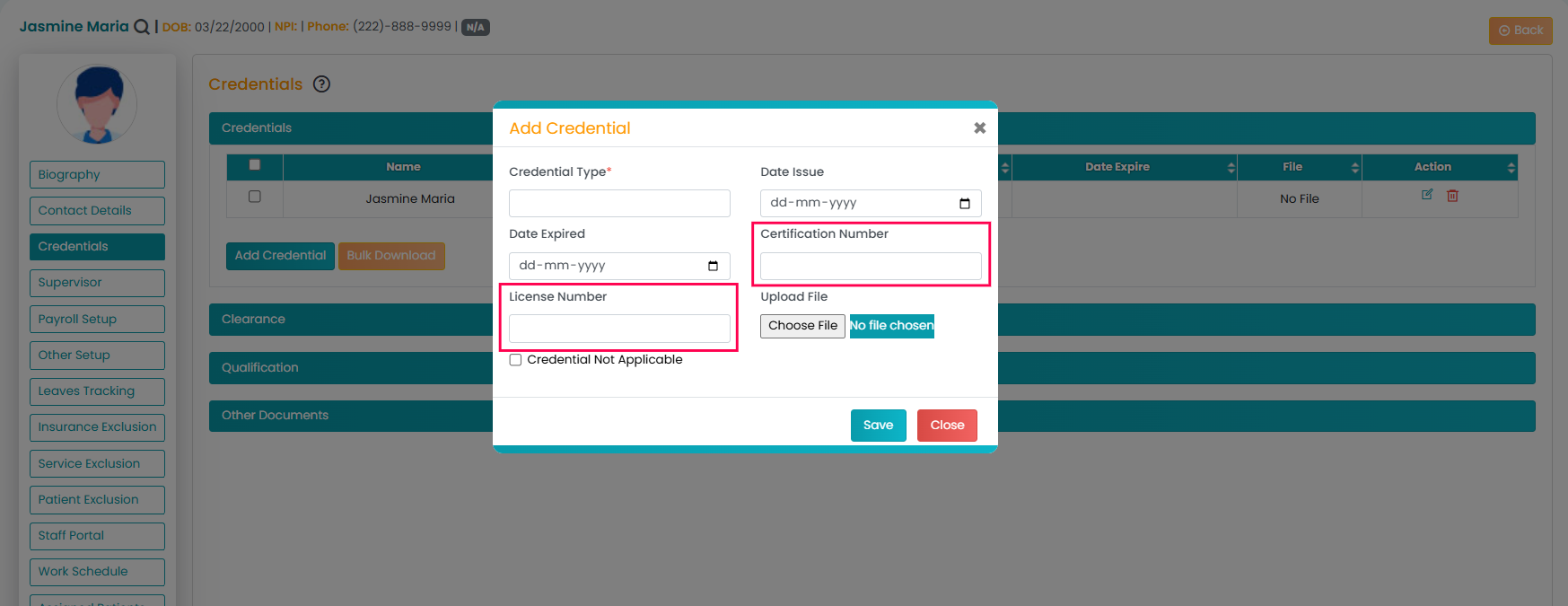
Task: Click the Choose File upload button
Action: click(x=802, y=326)
